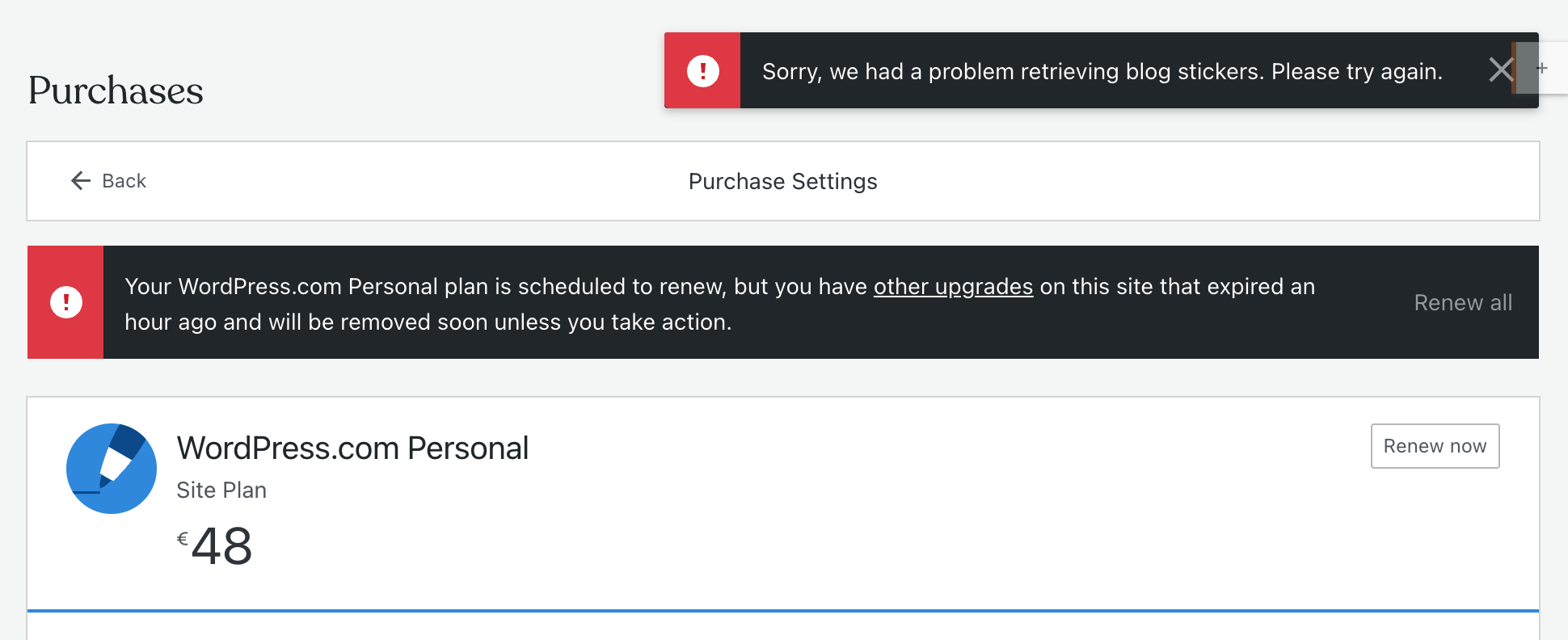The width and height of the screenshot is (1568, 640).
Task: Go back using the "Back" label
Action: 124,181
